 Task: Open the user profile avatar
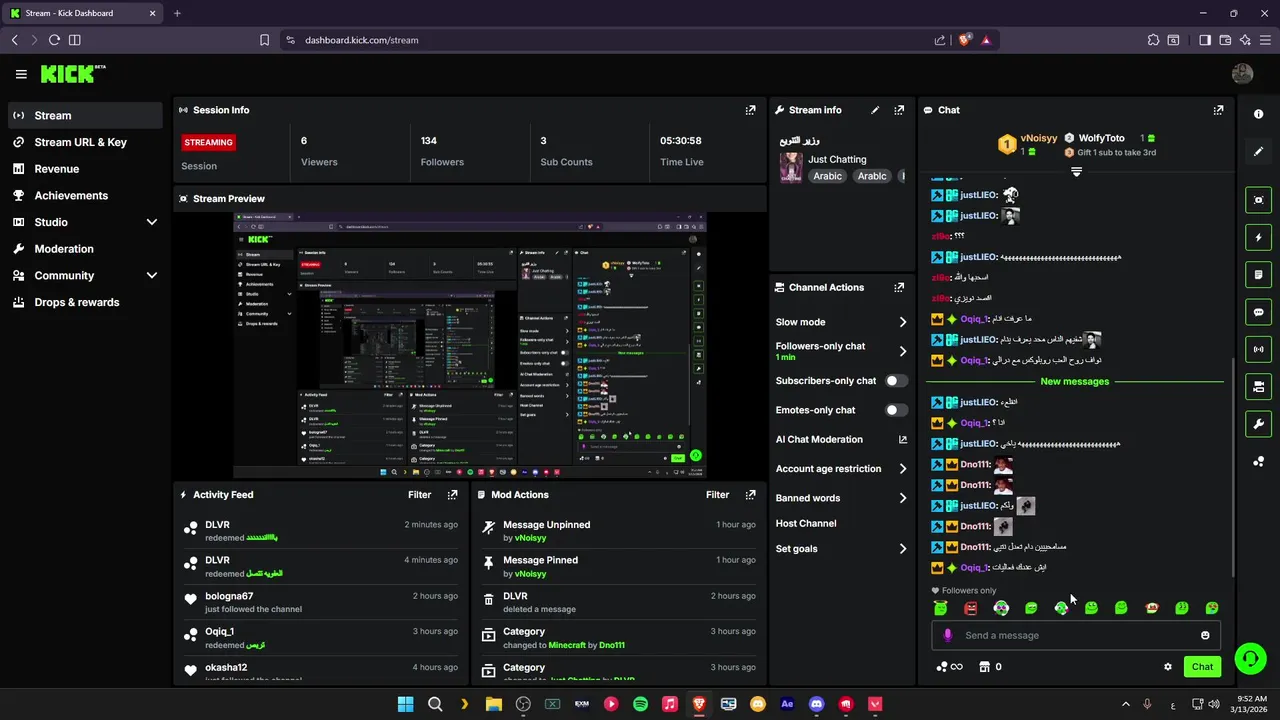1243,74
